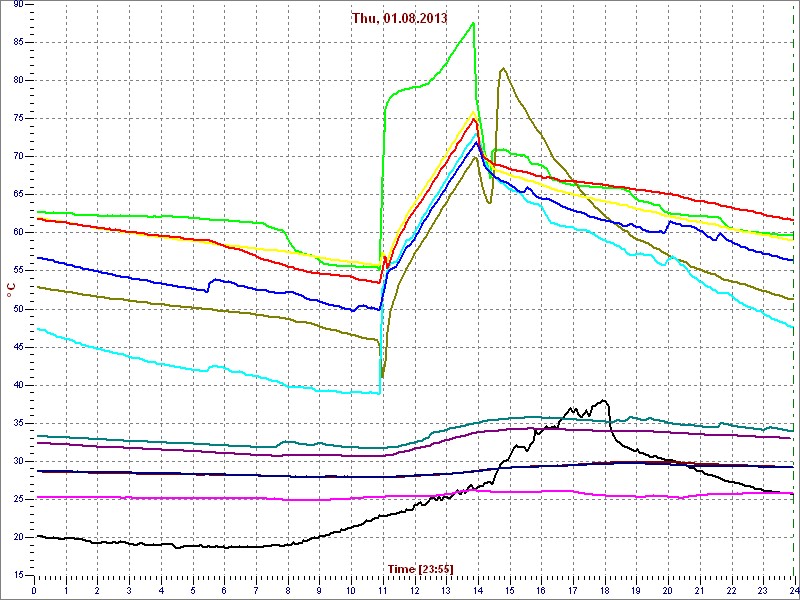The height and width of the screenshot is (600, 800).
Task: Select the '60' temperature axis label
Action: coord(18,233)
